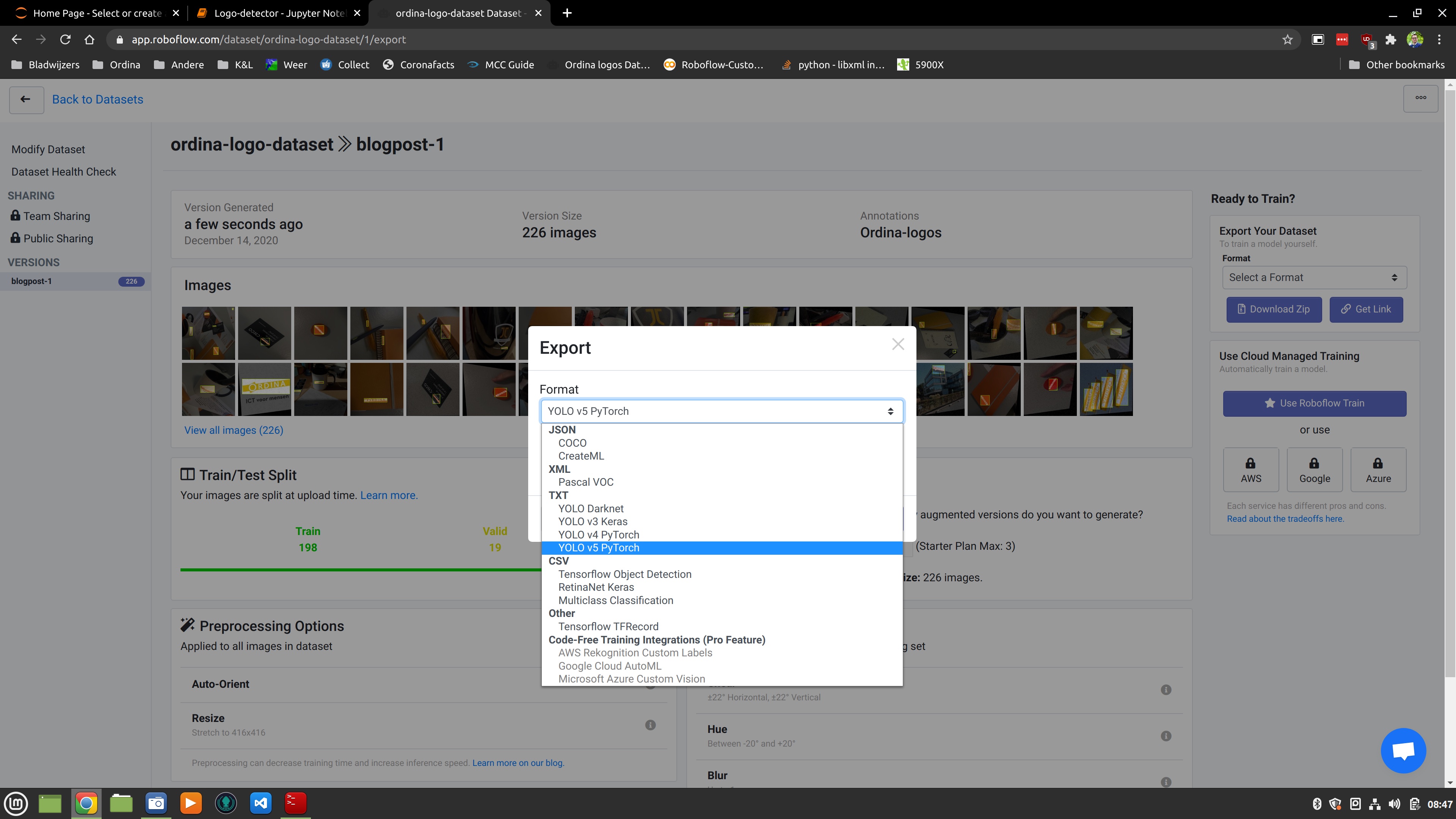Open the browser extensions puzzle icon
The width and height of the screenshot is (1456, 819).
click(1391, 39)
